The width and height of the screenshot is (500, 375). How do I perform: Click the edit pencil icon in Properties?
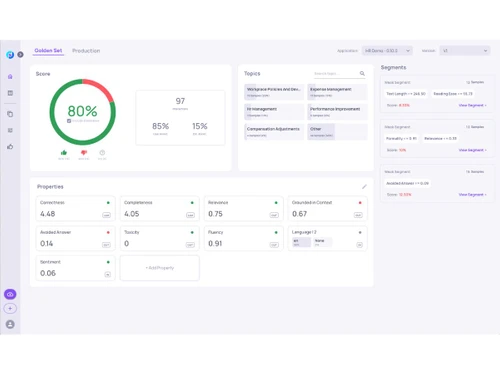click(x=364, y=187)
